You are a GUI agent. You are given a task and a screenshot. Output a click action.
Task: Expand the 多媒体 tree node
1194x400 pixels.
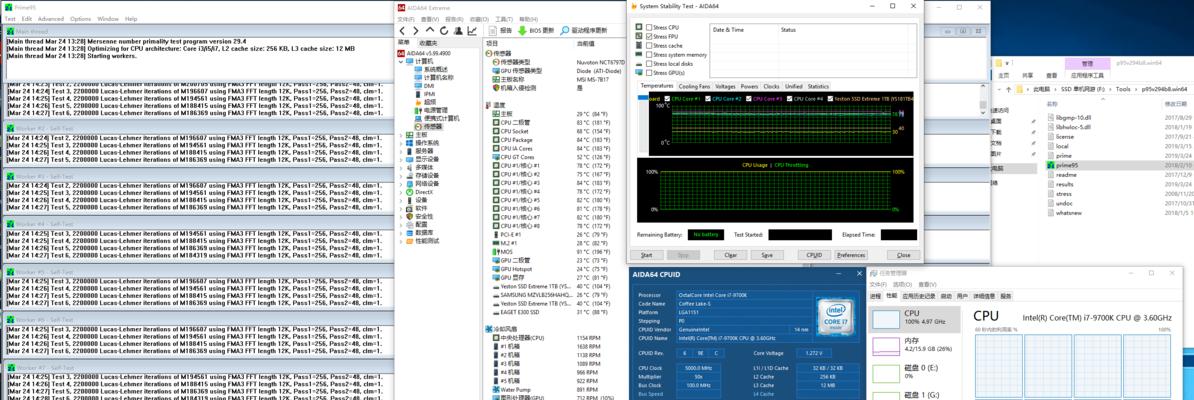point(402,168)
